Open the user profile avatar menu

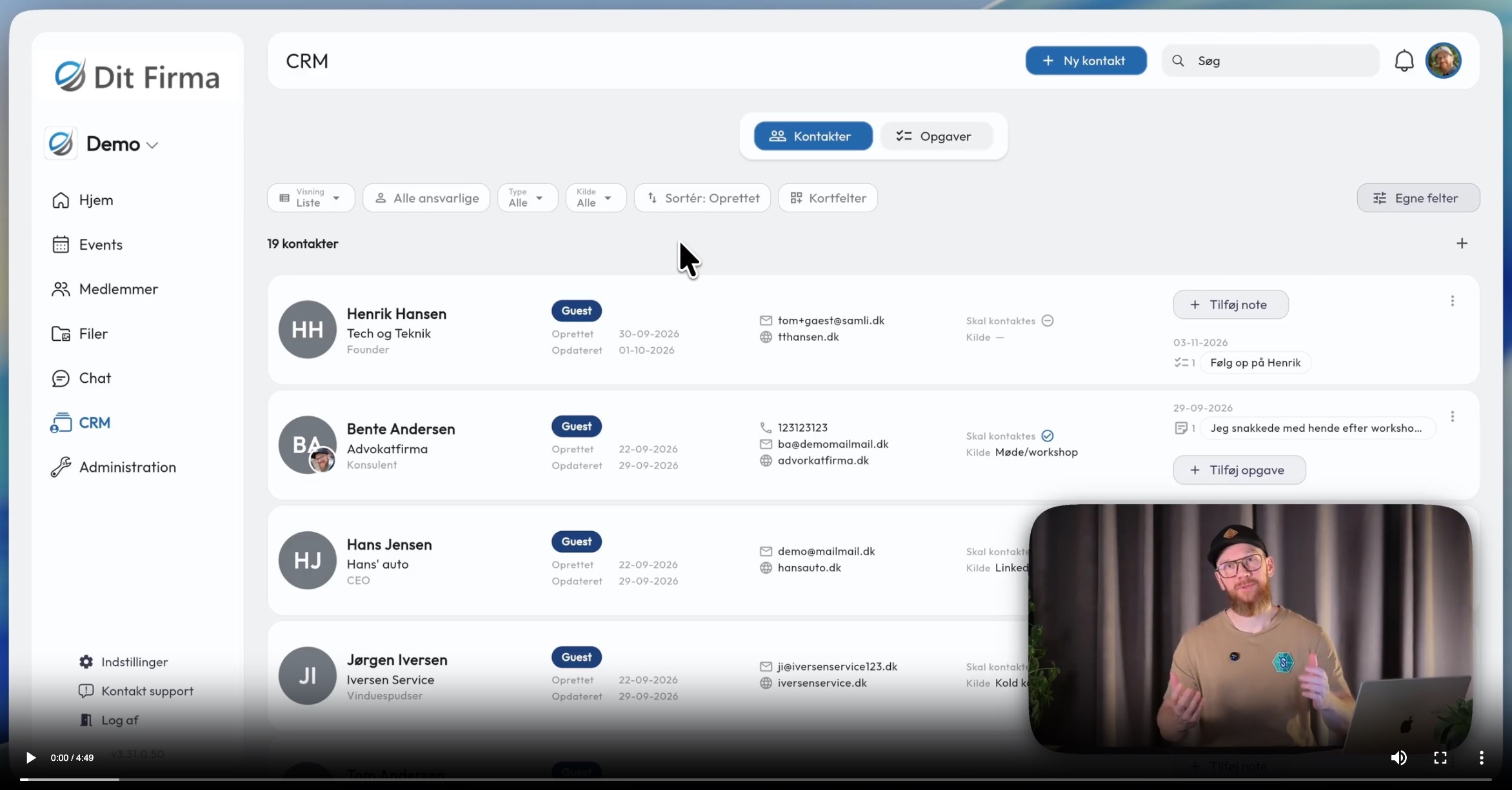(1443, 61)
